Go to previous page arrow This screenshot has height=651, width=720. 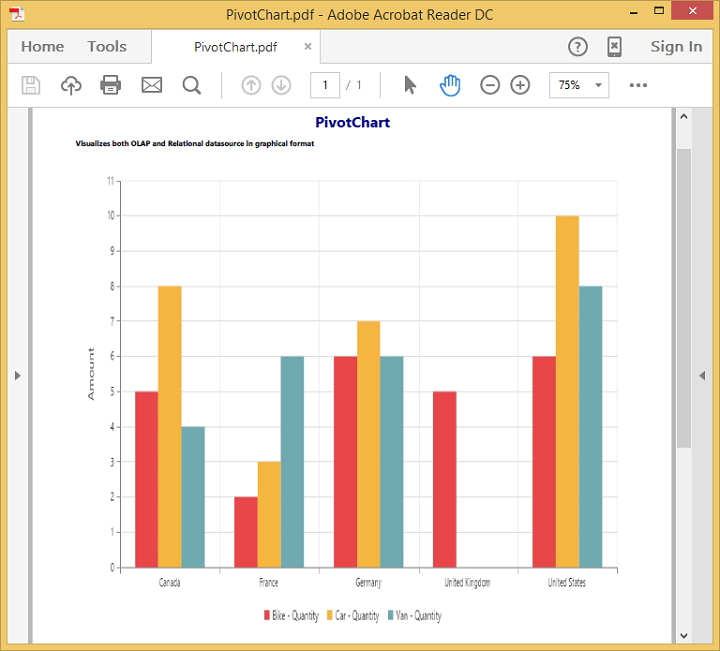click(251, 86)
